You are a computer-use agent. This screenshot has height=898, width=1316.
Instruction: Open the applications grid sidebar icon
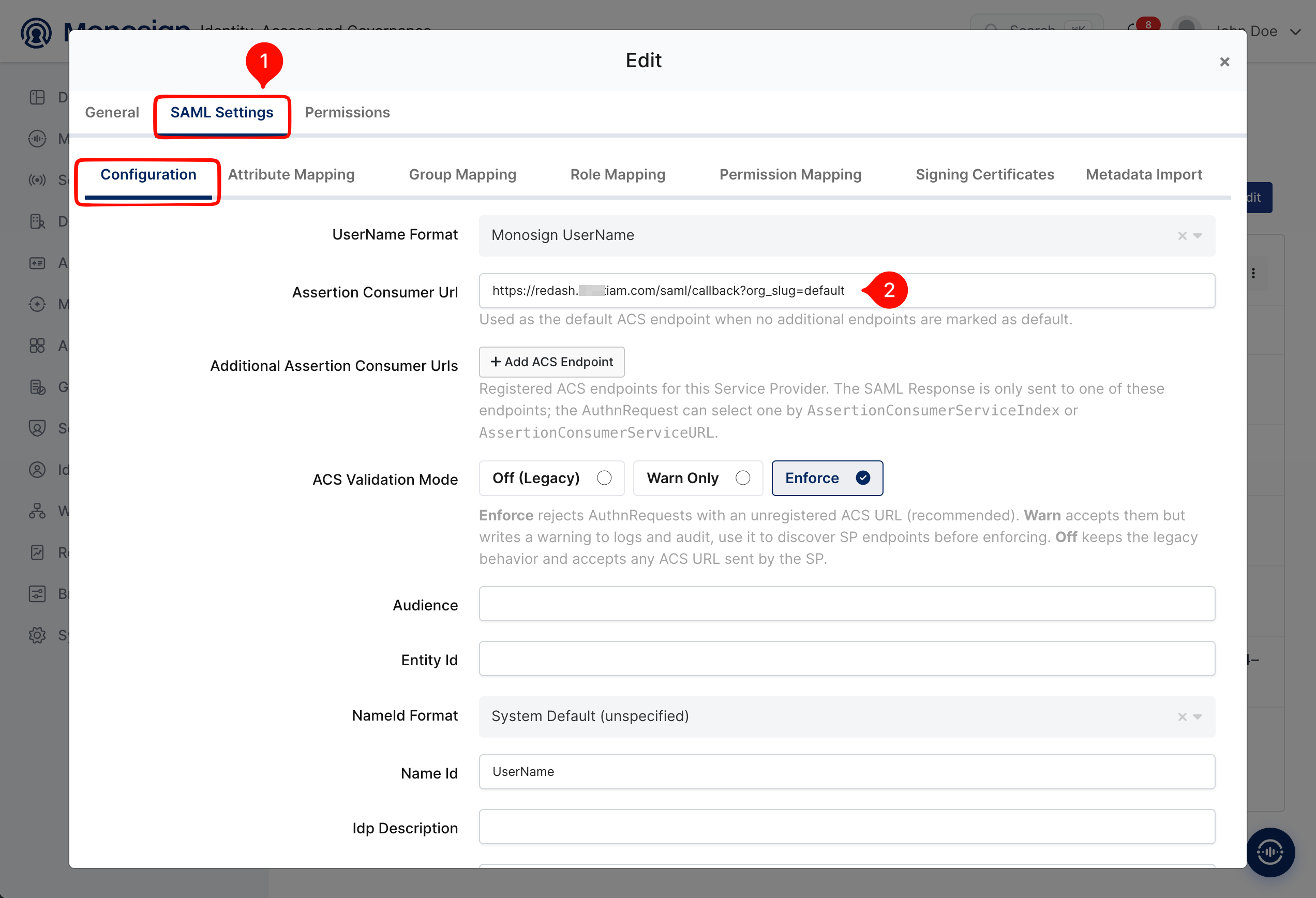(x=37, y=346)
